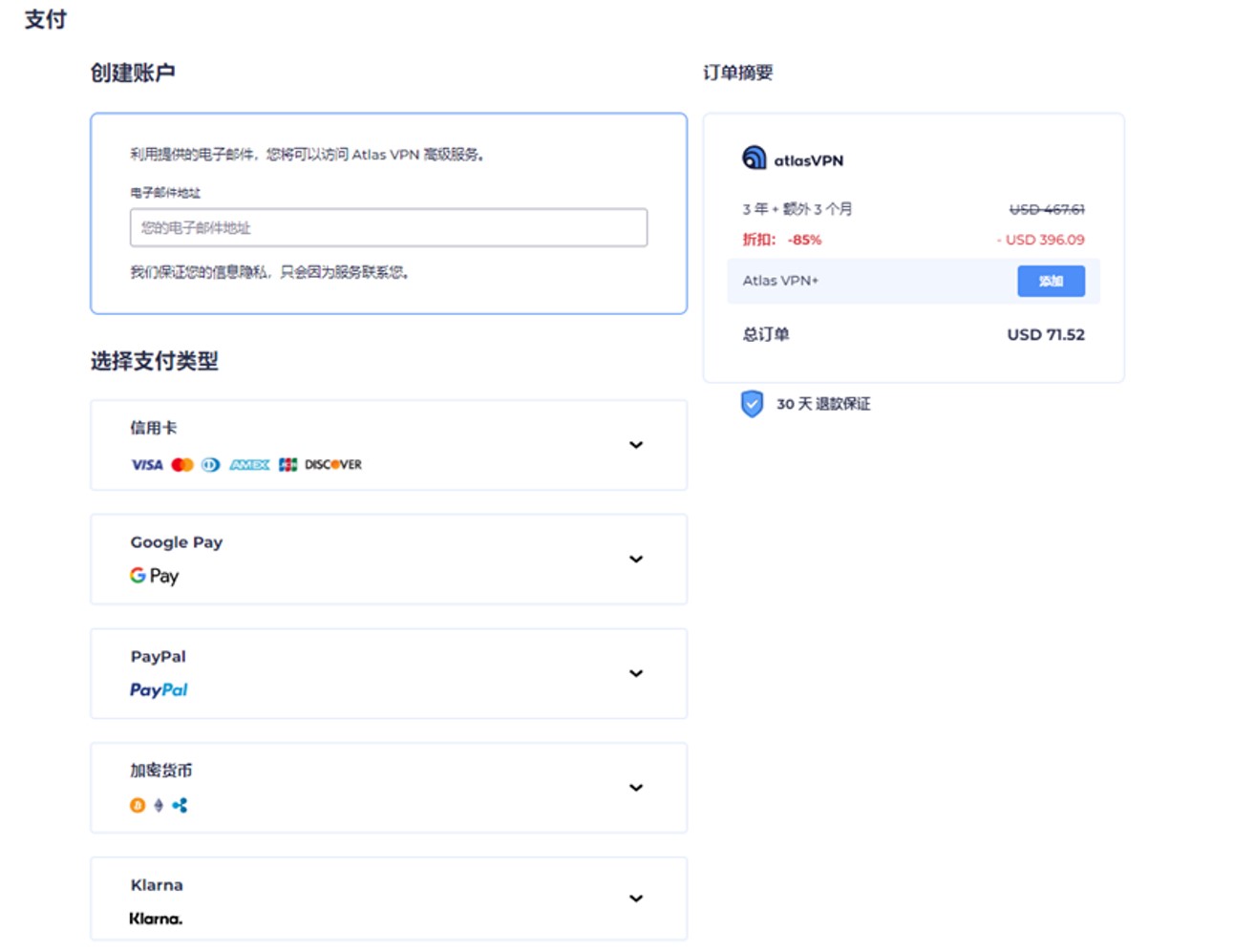Click the AMEX card icon
The width and height of the screenshot is (1233, 952).
pyautogui.click(x=249, y=465)
